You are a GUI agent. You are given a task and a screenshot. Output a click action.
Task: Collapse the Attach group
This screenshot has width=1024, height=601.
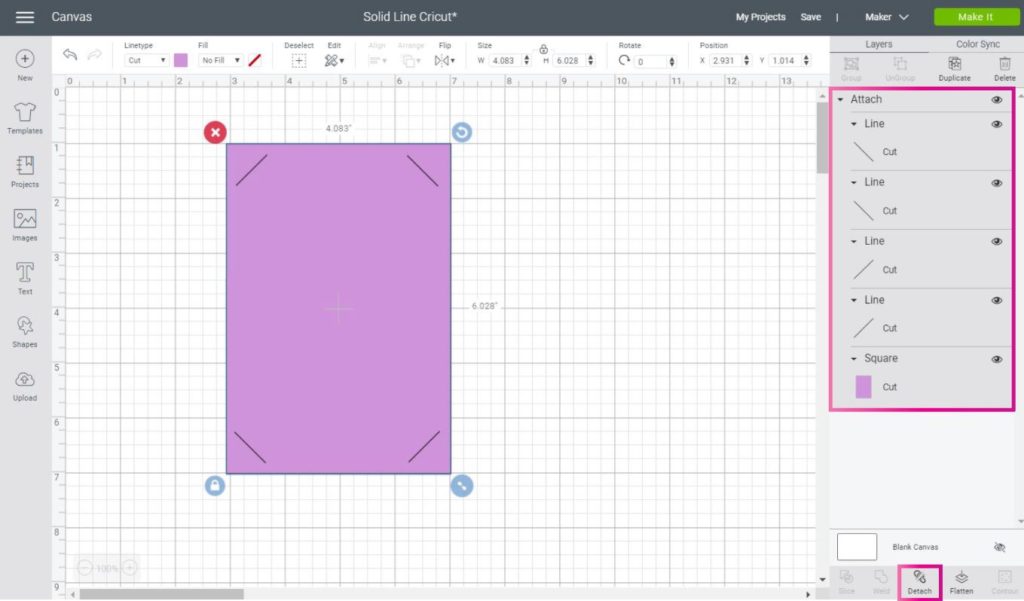pos(840,100)
